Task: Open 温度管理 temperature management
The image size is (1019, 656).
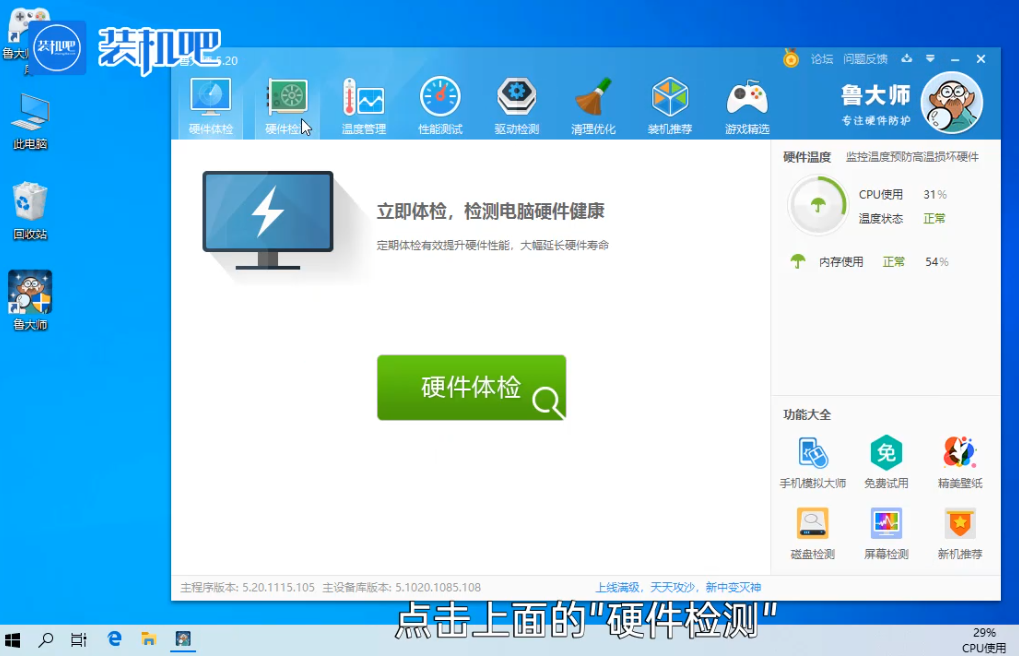Action: pos(363,107)
